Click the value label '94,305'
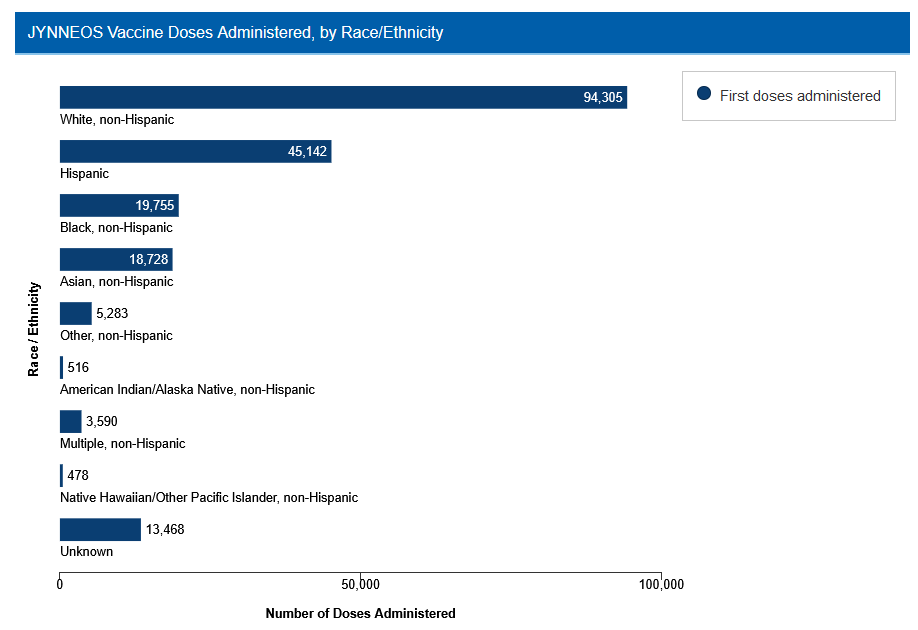The height and width of the screenshot is (630, 918). 602,97
